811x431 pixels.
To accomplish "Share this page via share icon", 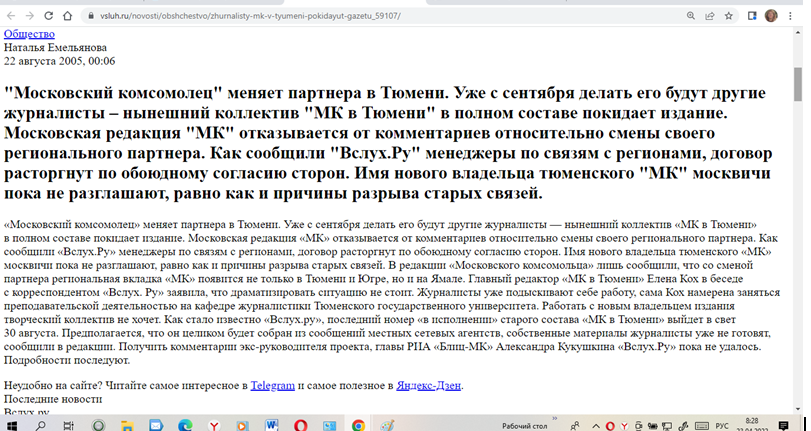I will tap(710, 16).
